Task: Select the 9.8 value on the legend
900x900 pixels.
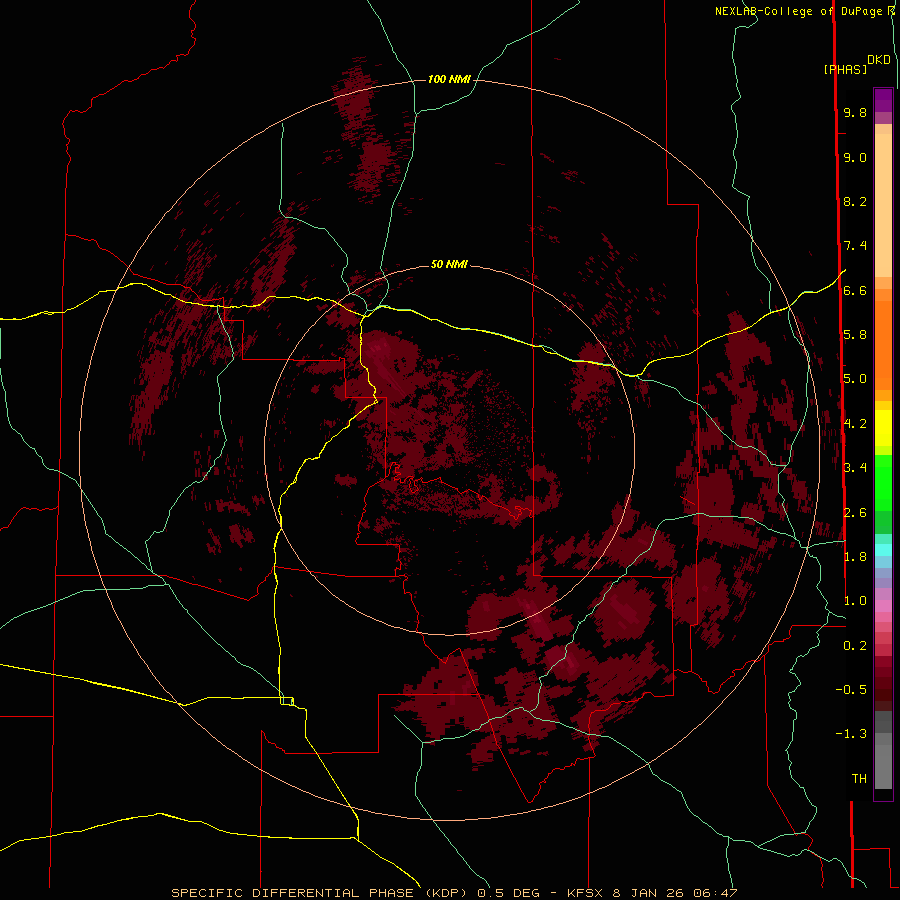Action: 855,112
